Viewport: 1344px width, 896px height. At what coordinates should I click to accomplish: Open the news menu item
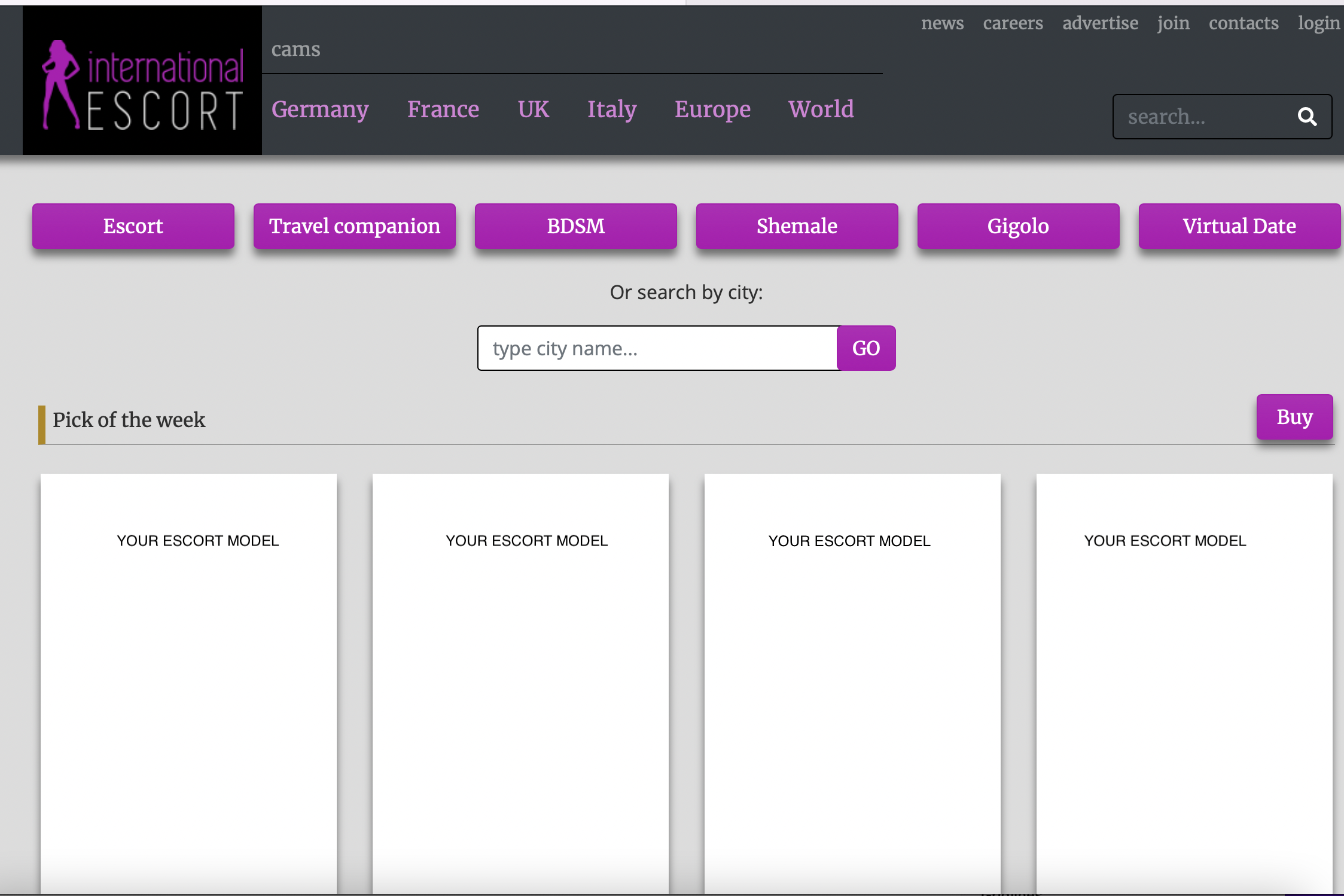940,22
